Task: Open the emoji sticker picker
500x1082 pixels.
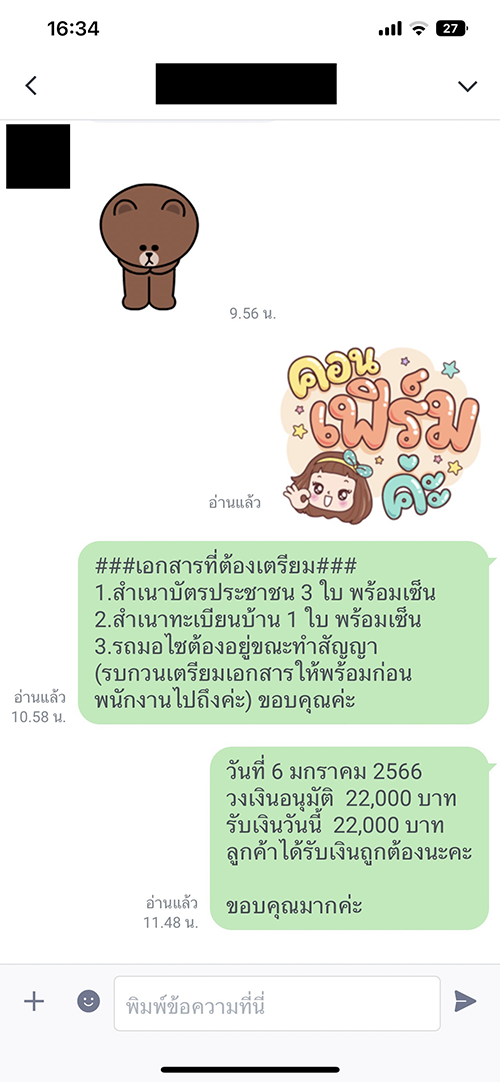Action: click(x=88, y=1001)
